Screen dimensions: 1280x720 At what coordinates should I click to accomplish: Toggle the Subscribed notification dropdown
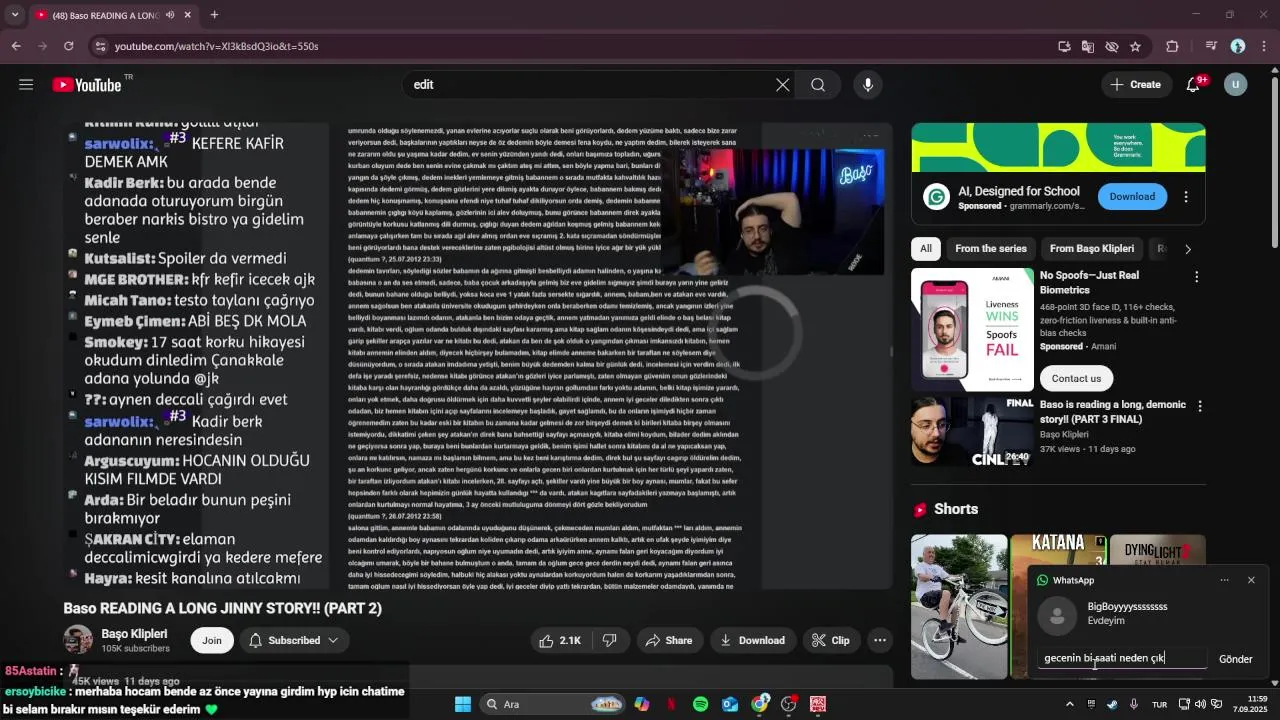(294, 641)
